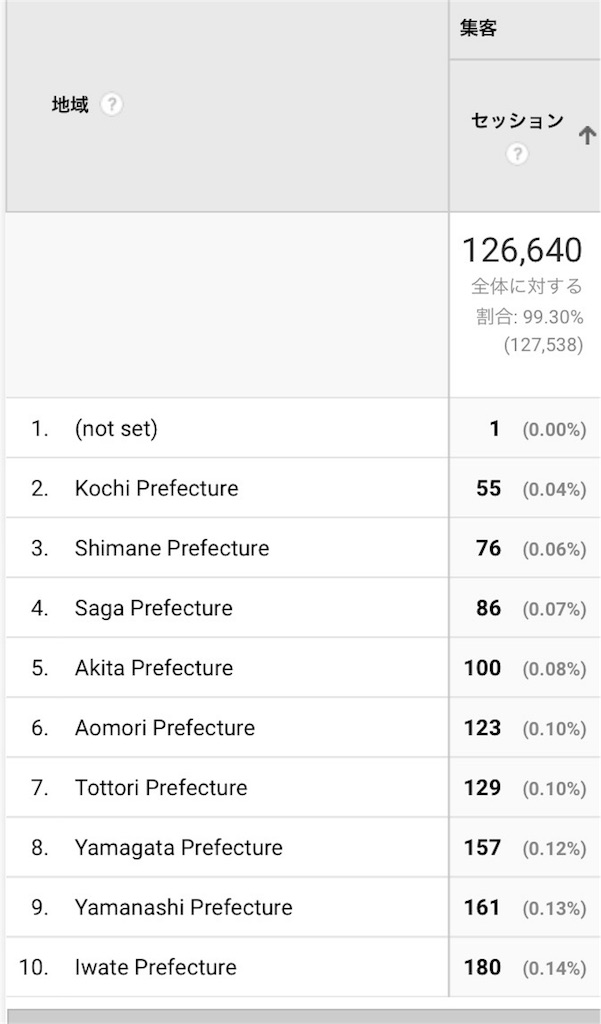Open Yamagata Prefecture region link
Viewport: 601px width, 1024px height.
point(178,848)
